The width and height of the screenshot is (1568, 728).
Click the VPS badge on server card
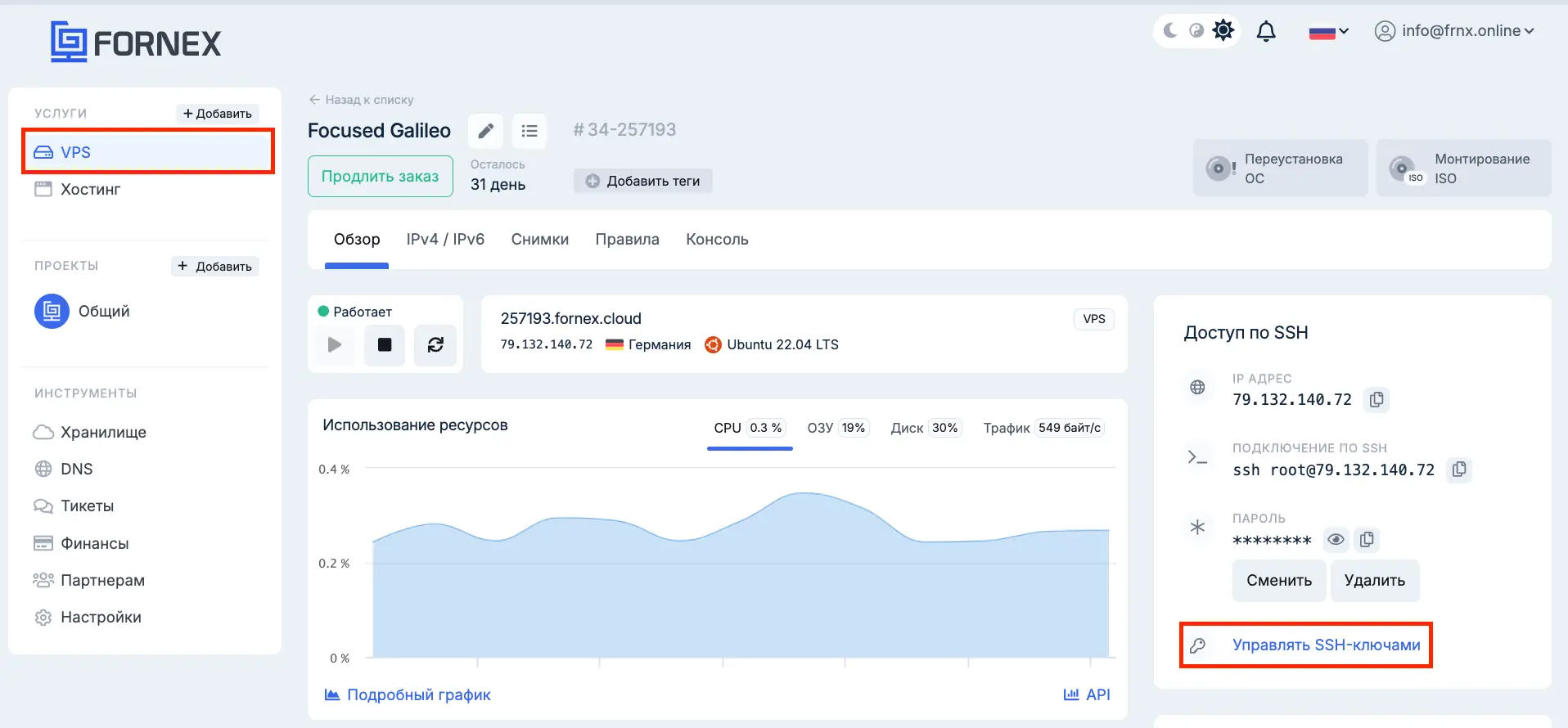[x=1094, y=319]
